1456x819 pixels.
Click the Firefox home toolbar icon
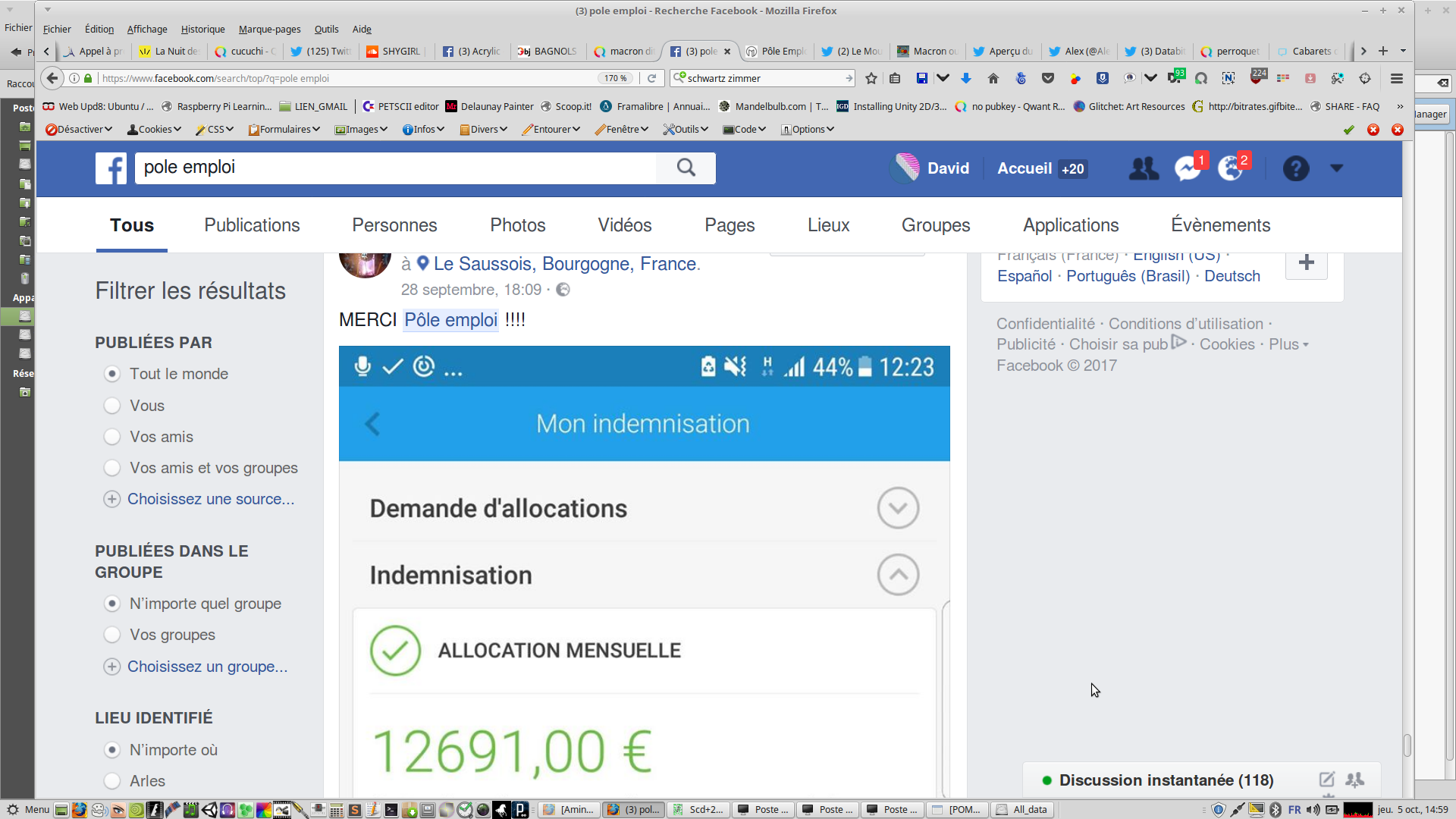[x=993, y=78]
